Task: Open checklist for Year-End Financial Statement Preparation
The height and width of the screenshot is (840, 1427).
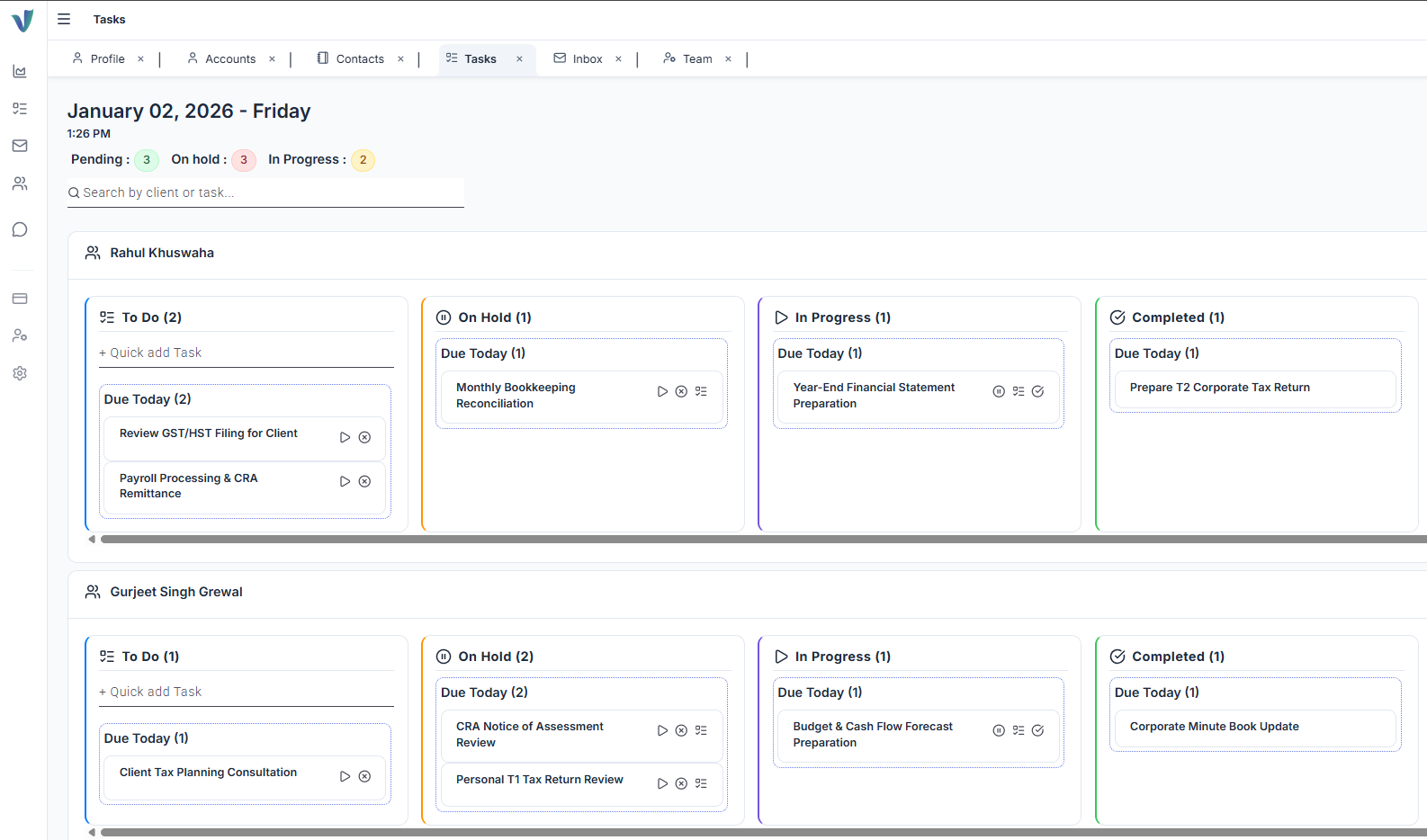Action: (1019, 391)
